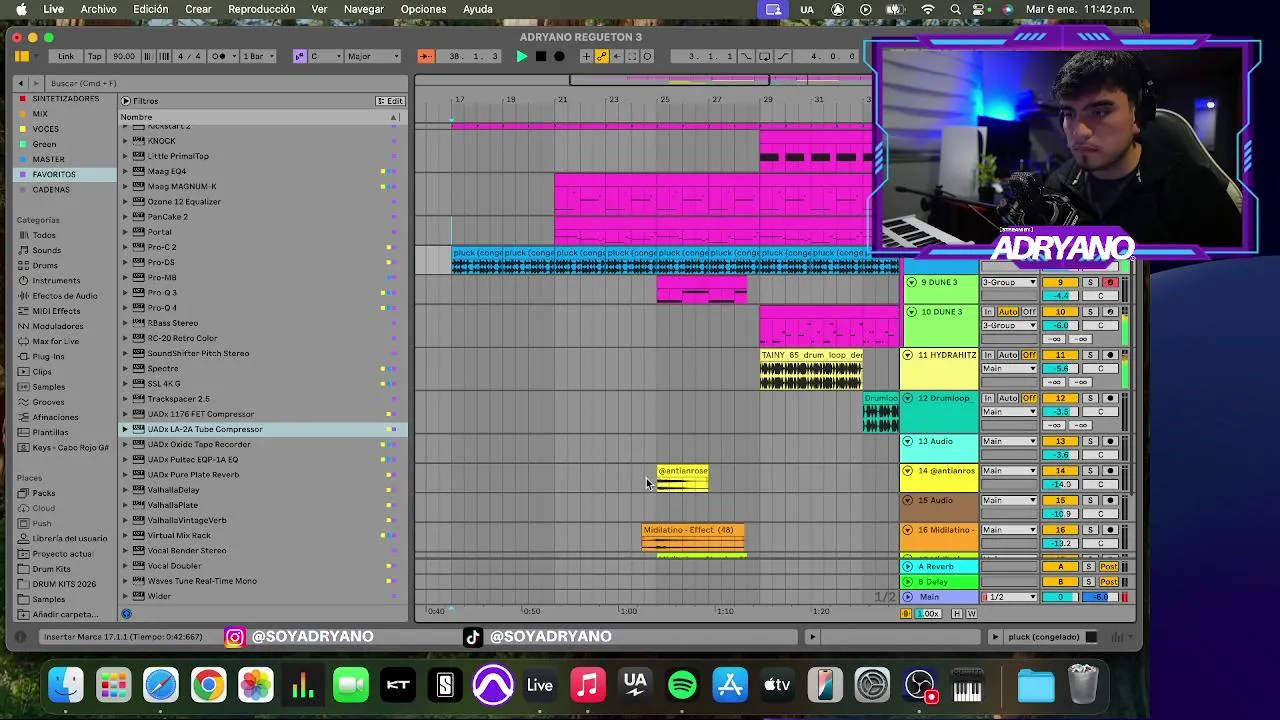Fold track 9 DUNE 3
Screen dimensions: 1280x720
click(910, 283)
